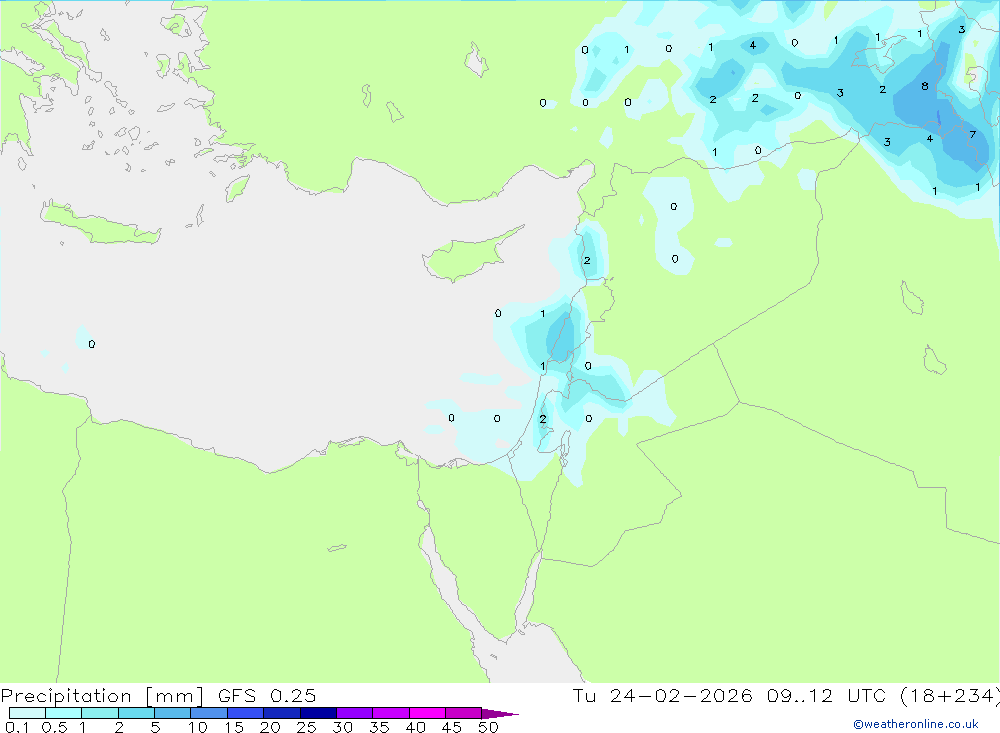
Task: Open the weatheronline.co.uk copyright link
Action: pyautogui.click(x=916, y=724)
